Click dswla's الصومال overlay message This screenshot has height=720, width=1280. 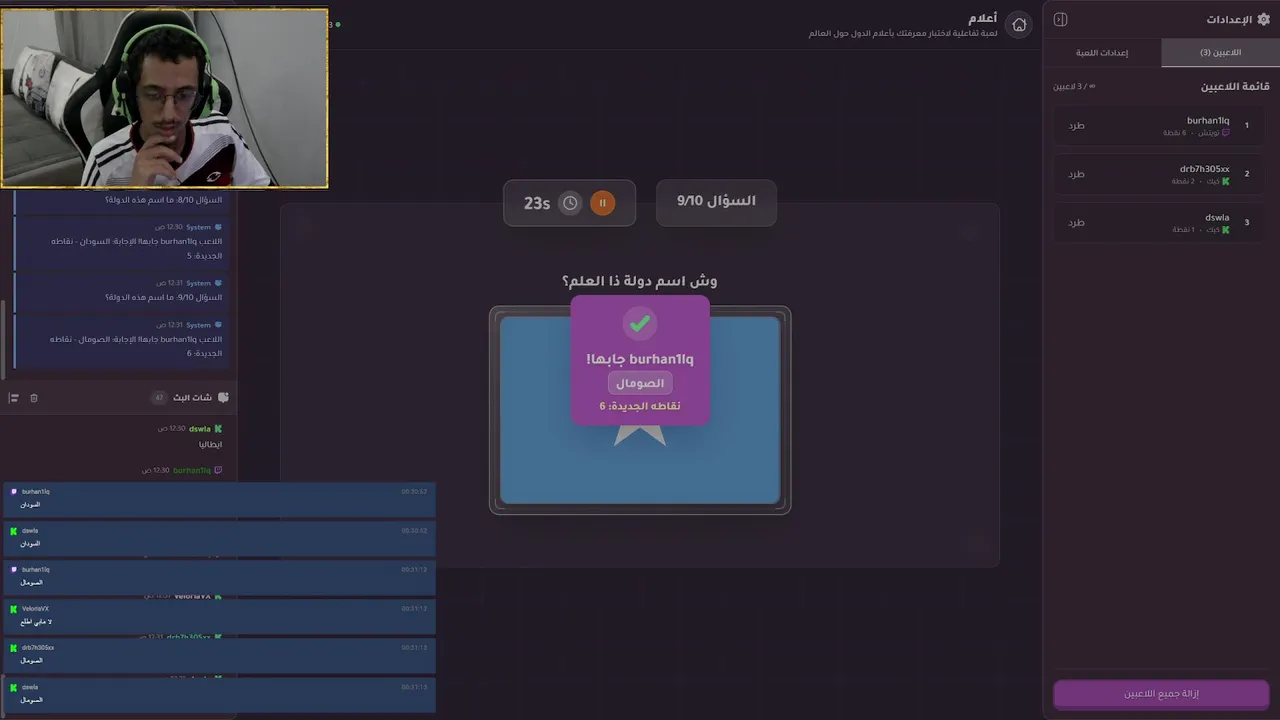click(x=219, y=694)
